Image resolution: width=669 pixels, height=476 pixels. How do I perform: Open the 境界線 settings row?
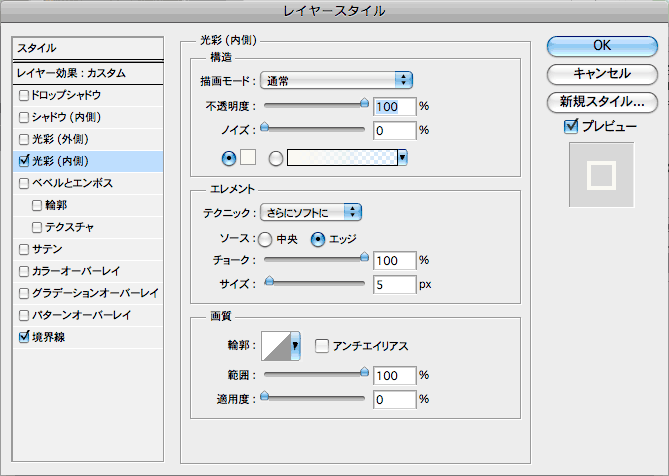88,337
